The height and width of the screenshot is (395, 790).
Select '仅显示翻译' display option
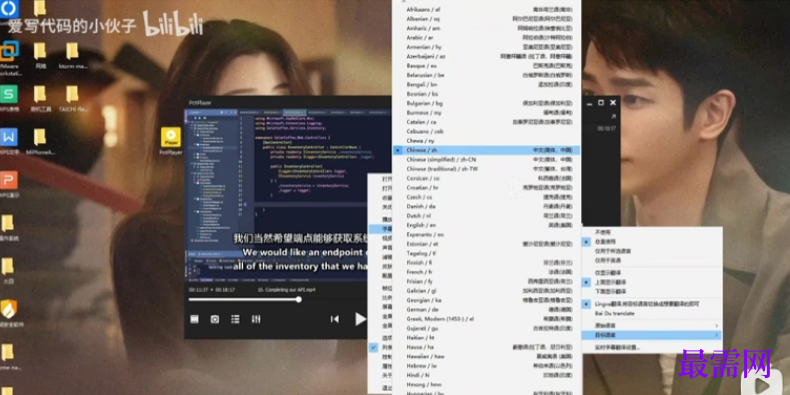652,273
